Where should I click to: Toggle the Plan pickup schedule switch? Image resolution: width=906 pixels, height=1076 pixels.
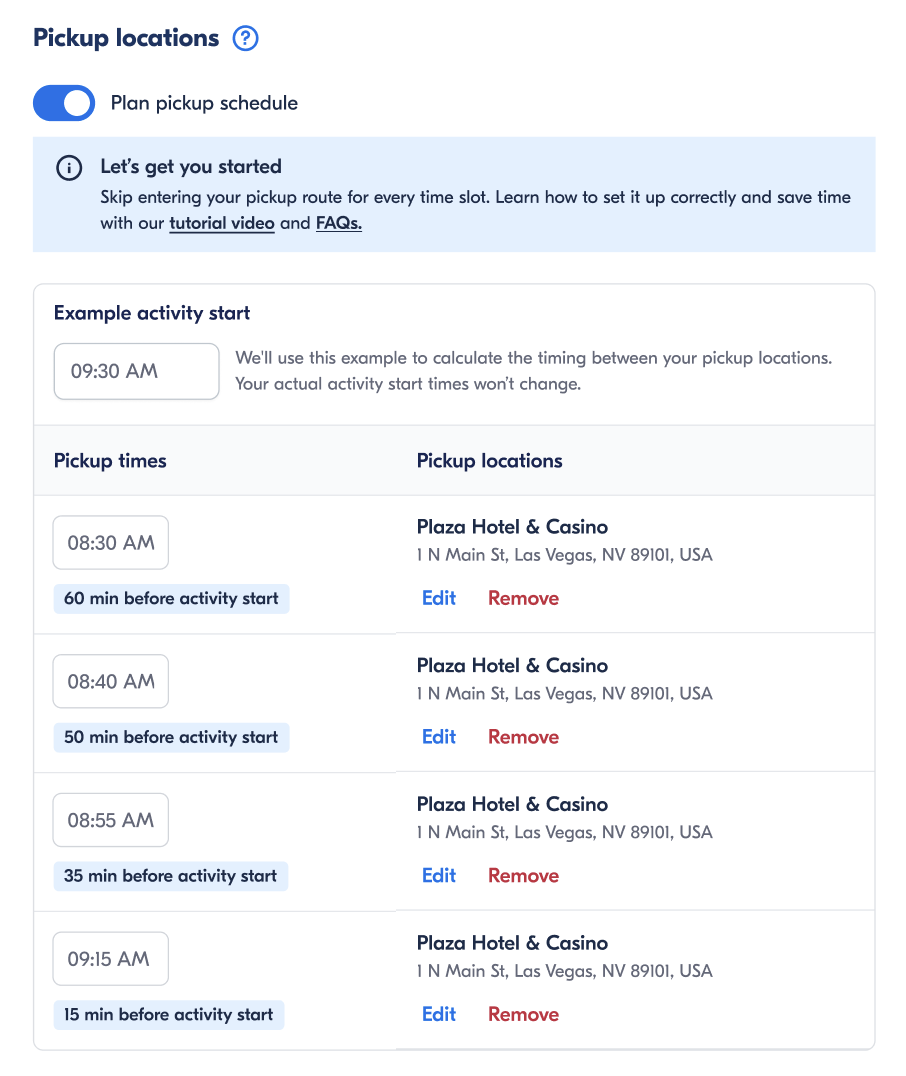coord(64,103)
